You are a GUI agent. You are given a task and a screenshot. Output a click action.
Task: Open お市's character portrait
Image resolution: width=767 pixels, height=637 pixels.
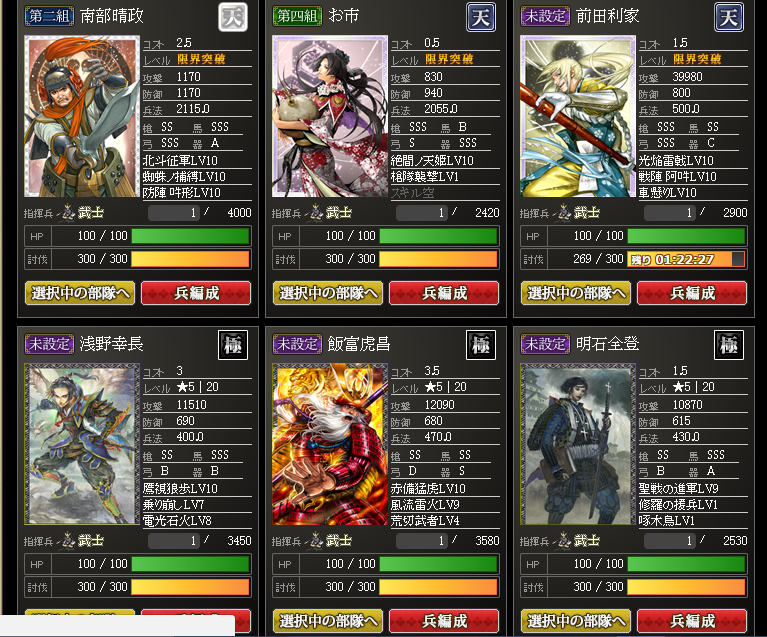330,116
